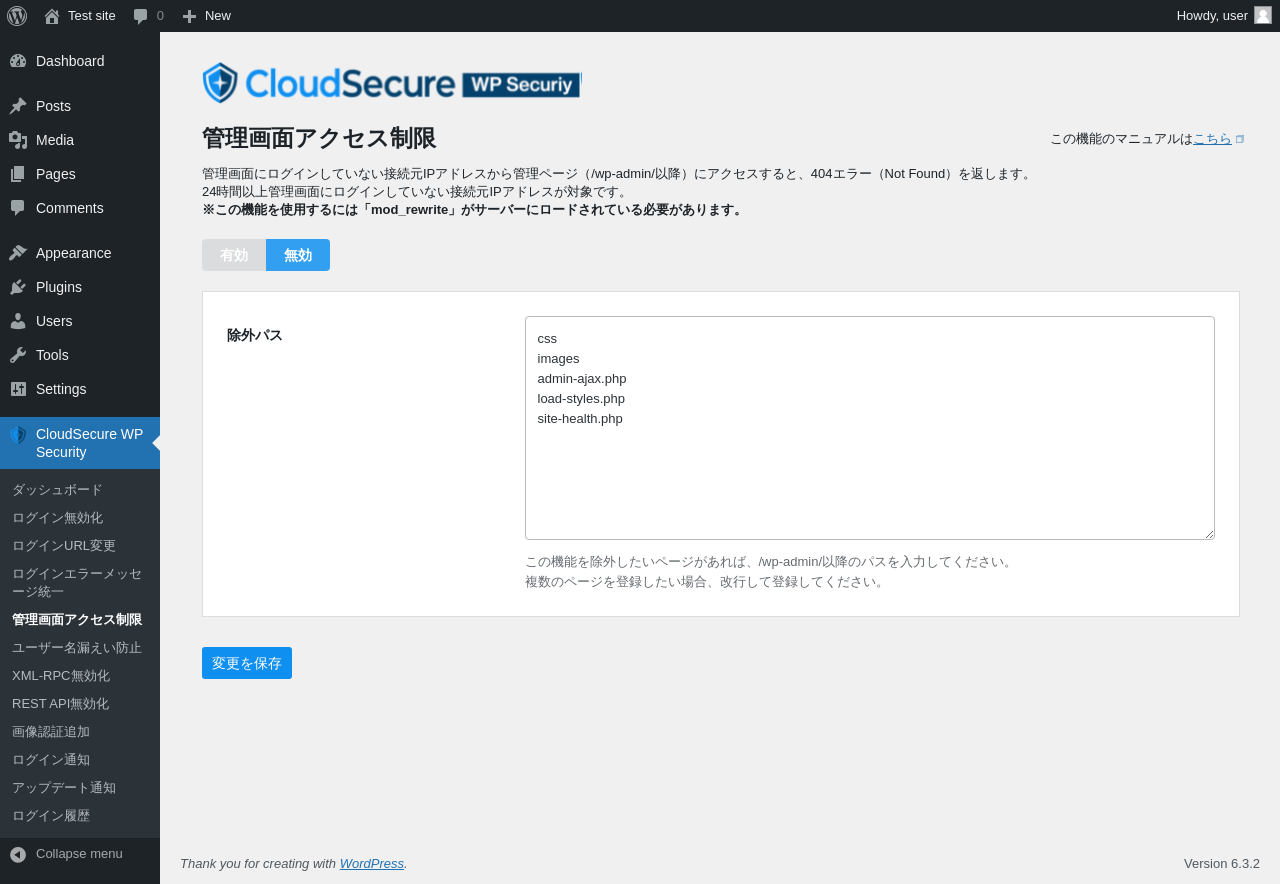Click Howdy, user account text

click(x=1212, y=16)
